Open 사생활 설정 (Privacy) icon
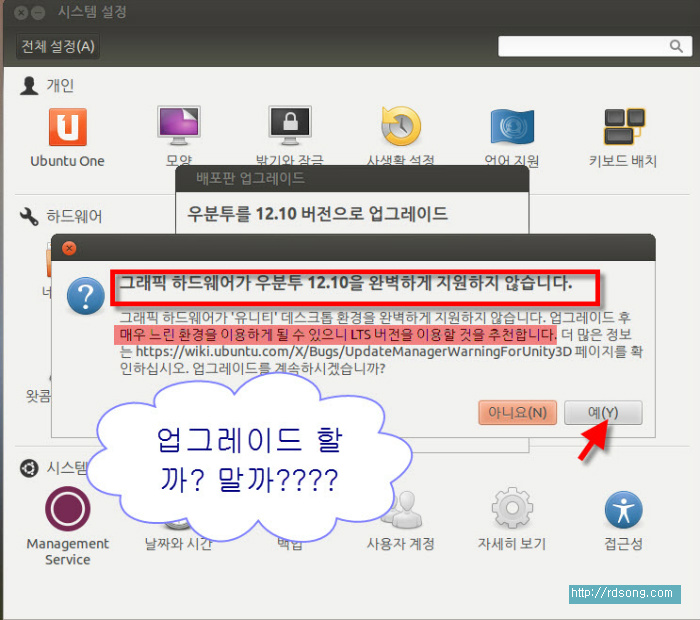The width and height of the screenshot is (700, 620). (x=400, y=127)
